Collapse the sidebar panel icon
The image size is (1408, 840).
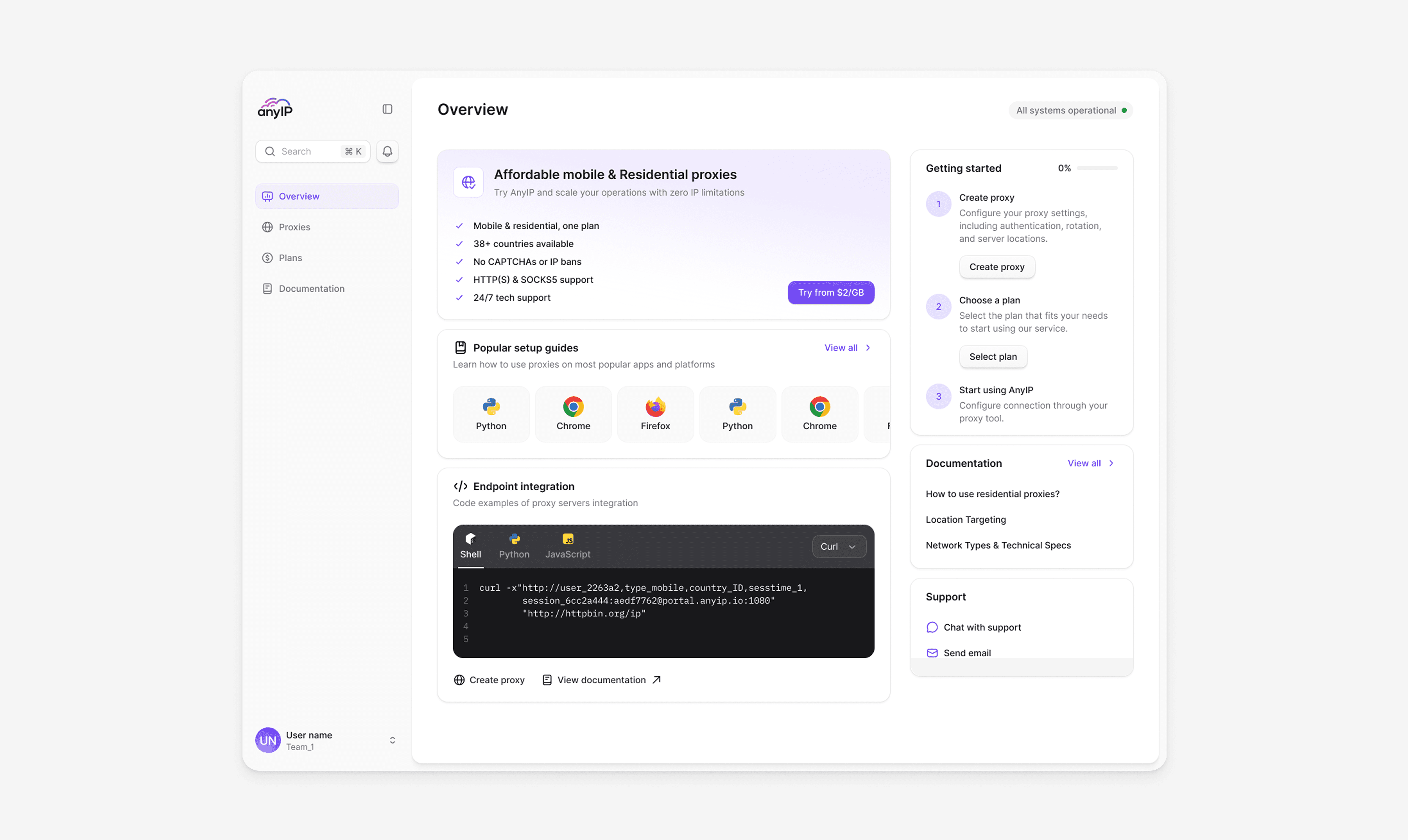coord(387,109)
